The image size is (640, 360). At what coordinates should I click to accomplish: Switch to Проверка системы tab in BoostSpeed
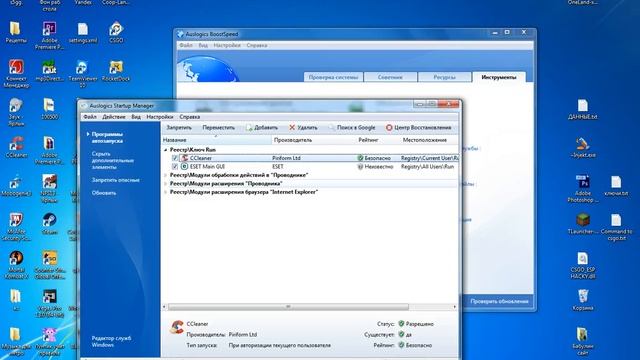(333, 77)
